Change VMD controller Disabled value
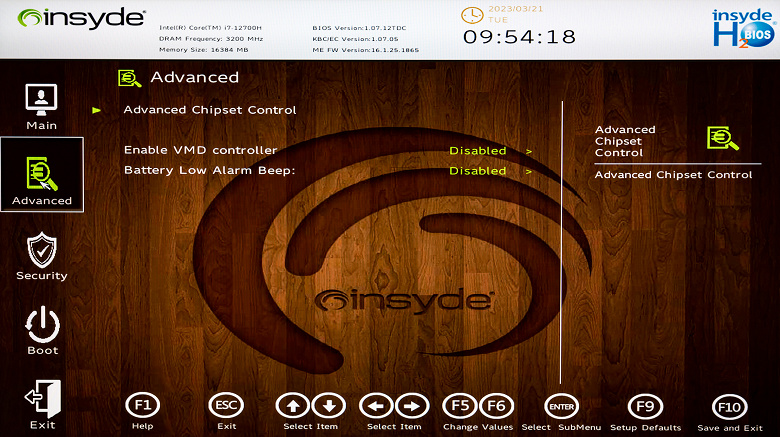 (478, 150)
